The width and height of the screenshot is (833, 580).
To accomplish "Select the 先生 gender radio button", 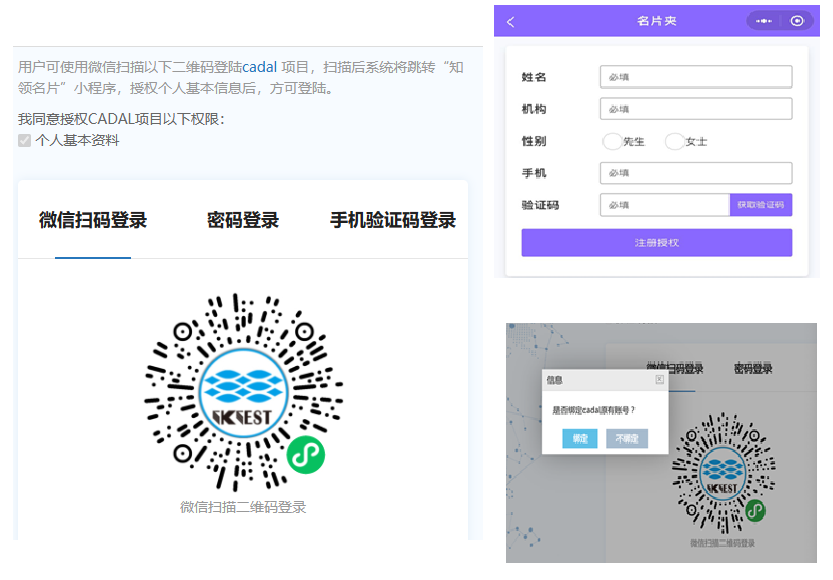I will 612,141.
